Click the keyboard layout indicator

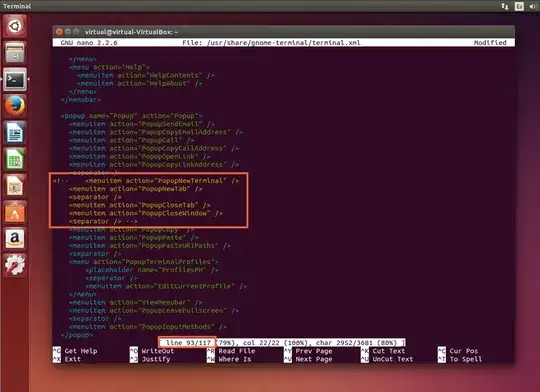pos(519,6)
